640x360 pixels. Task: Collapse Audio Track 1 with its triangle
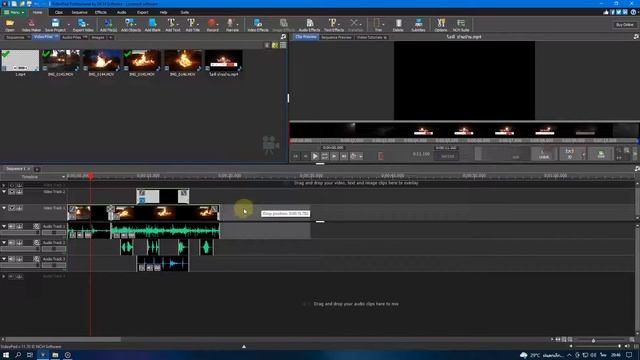4,226
